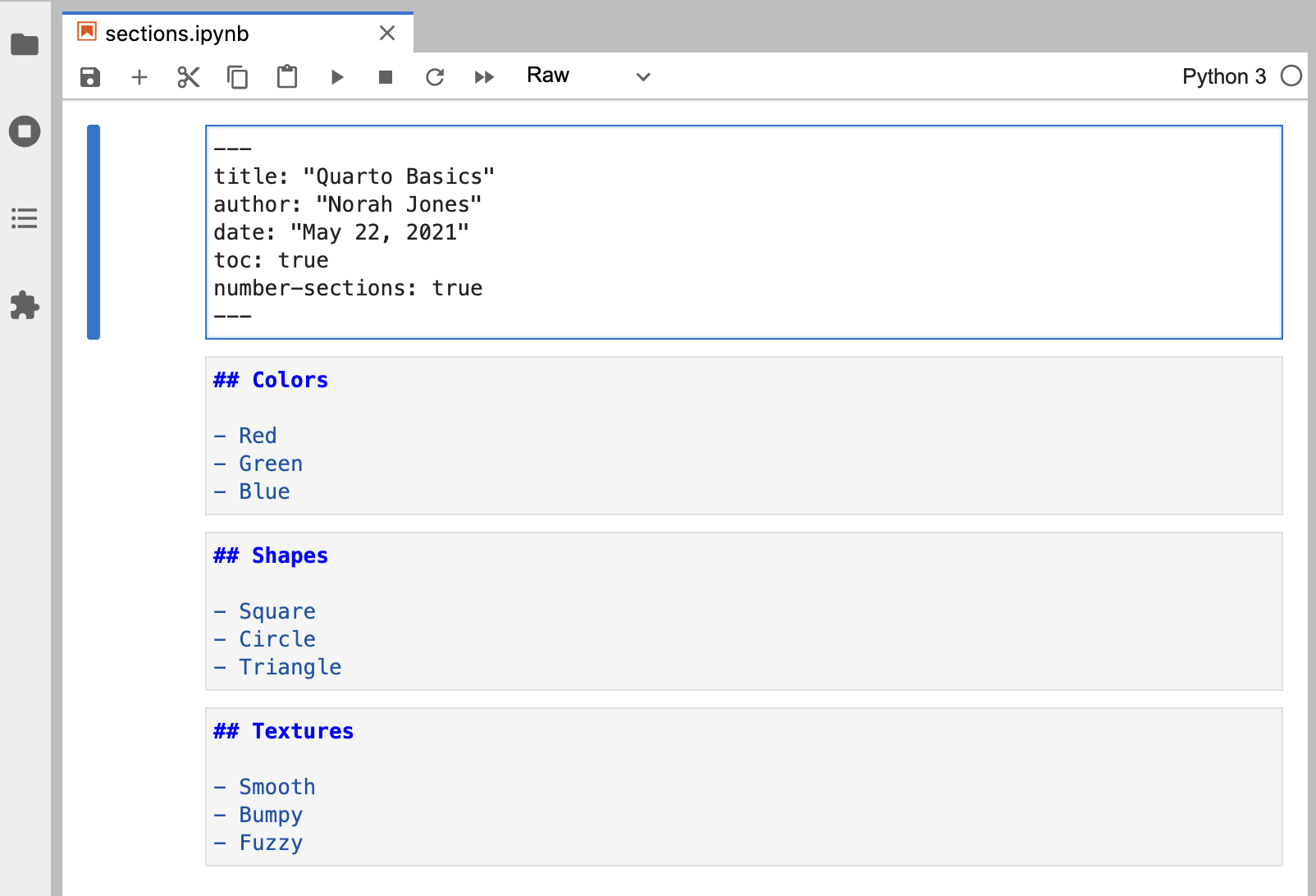Show running terminals and kernels panel
Screen dimensions: 1316x896
[25, 131]
